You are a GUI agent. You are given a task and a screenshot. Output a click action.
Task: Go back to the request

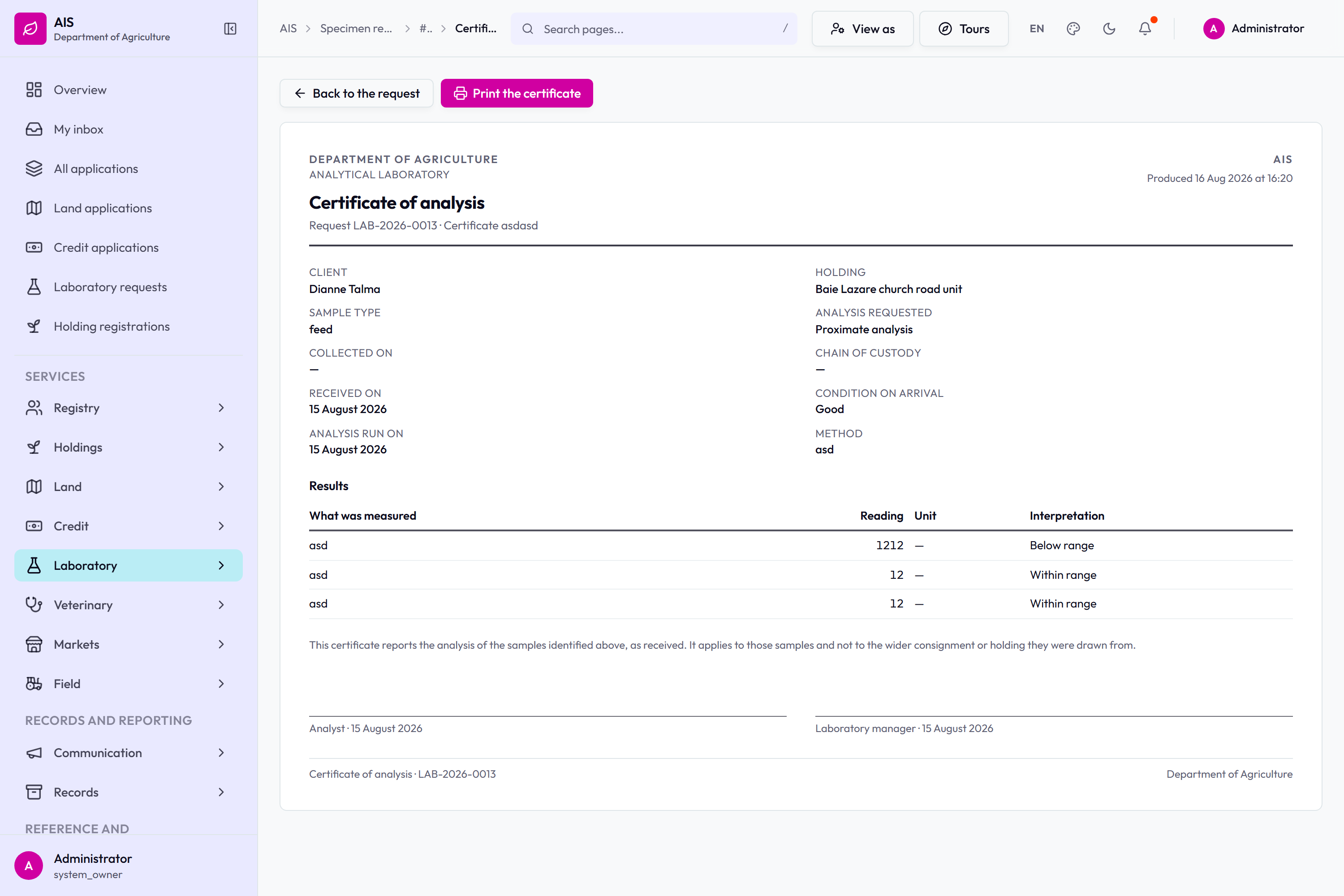tap(357, 93)
